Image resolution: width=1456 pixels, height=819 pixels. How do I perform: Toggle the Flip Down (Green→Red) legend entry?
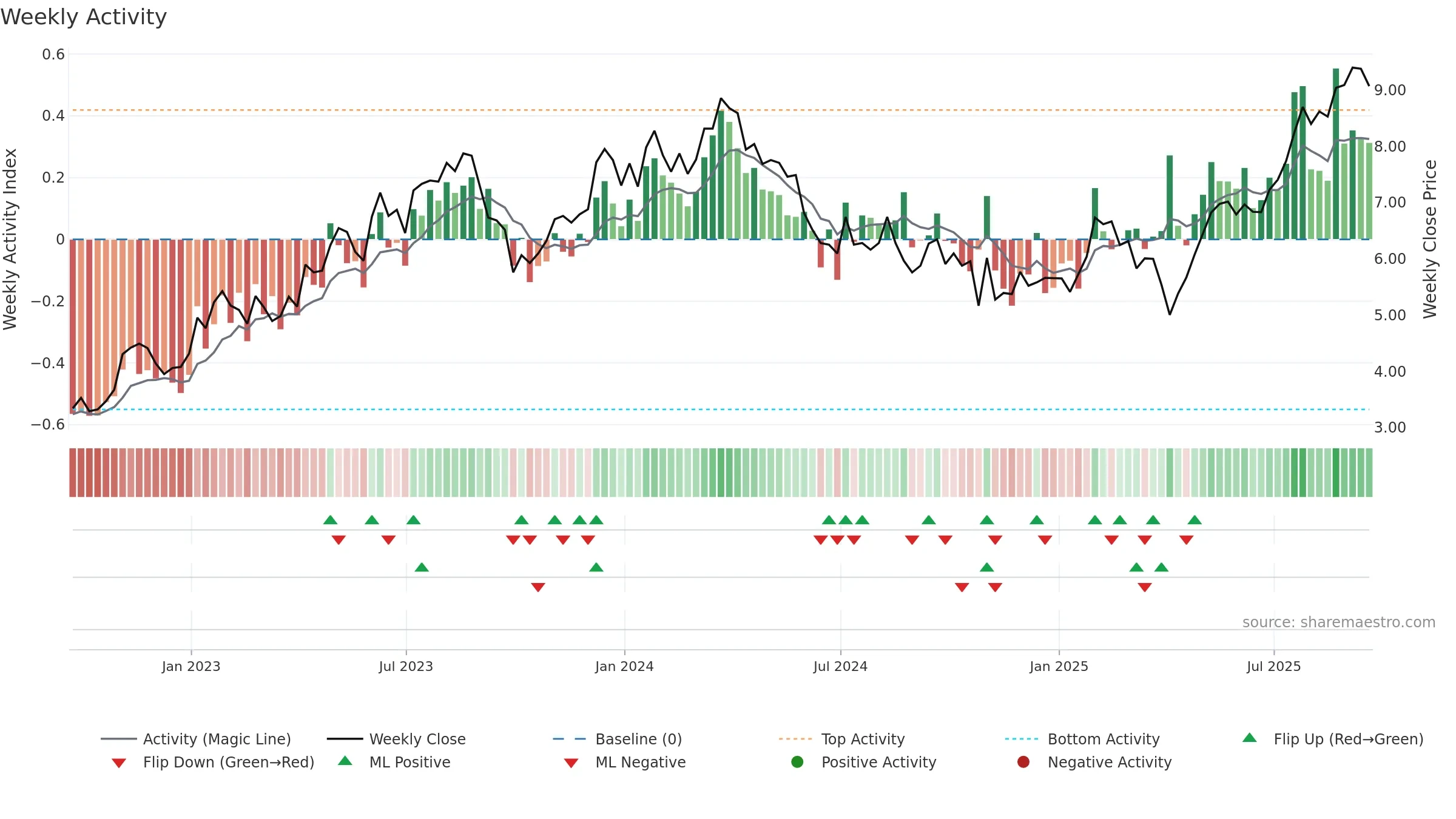(213, 762)
